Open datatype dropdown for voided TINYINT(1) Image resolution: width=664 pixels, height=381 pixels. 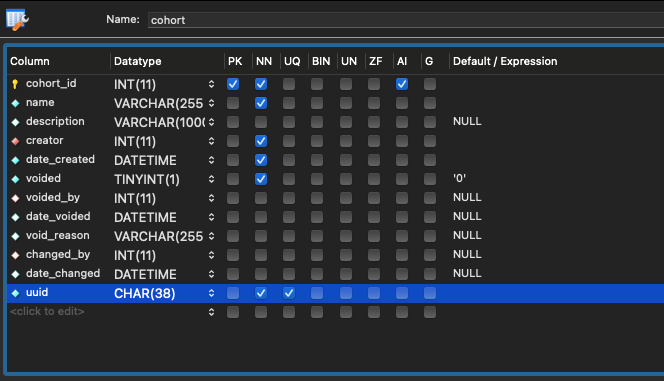211,179
